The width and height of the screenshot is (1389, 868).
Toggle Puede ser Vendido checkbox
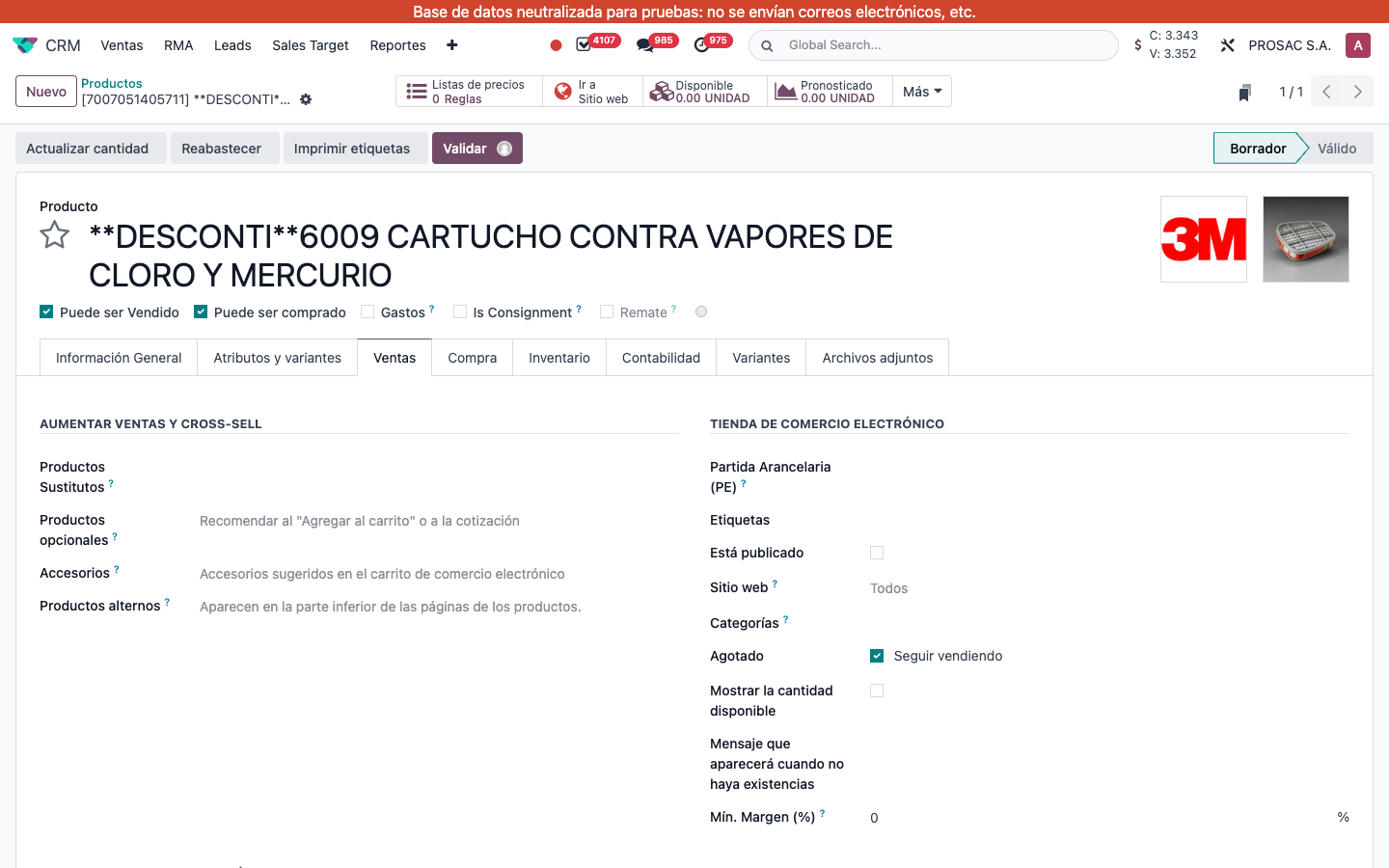[46, 312]
